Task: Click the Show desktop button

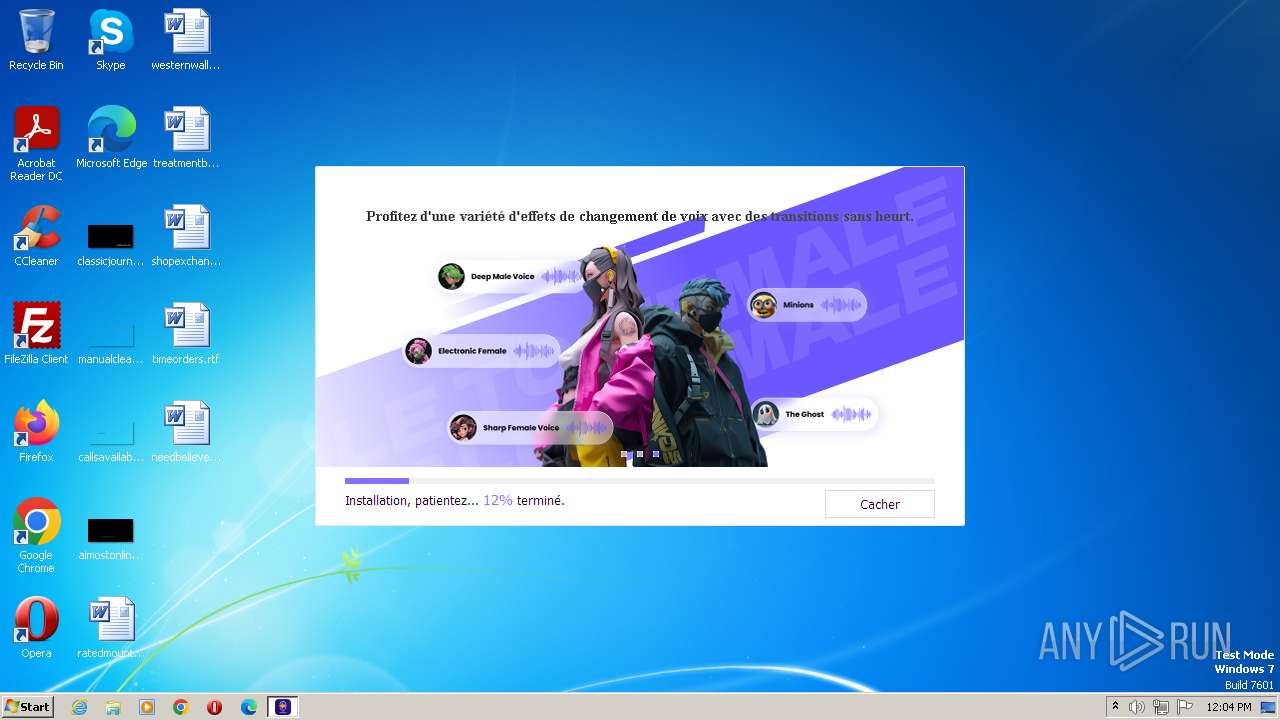Action: (1270, 707)
